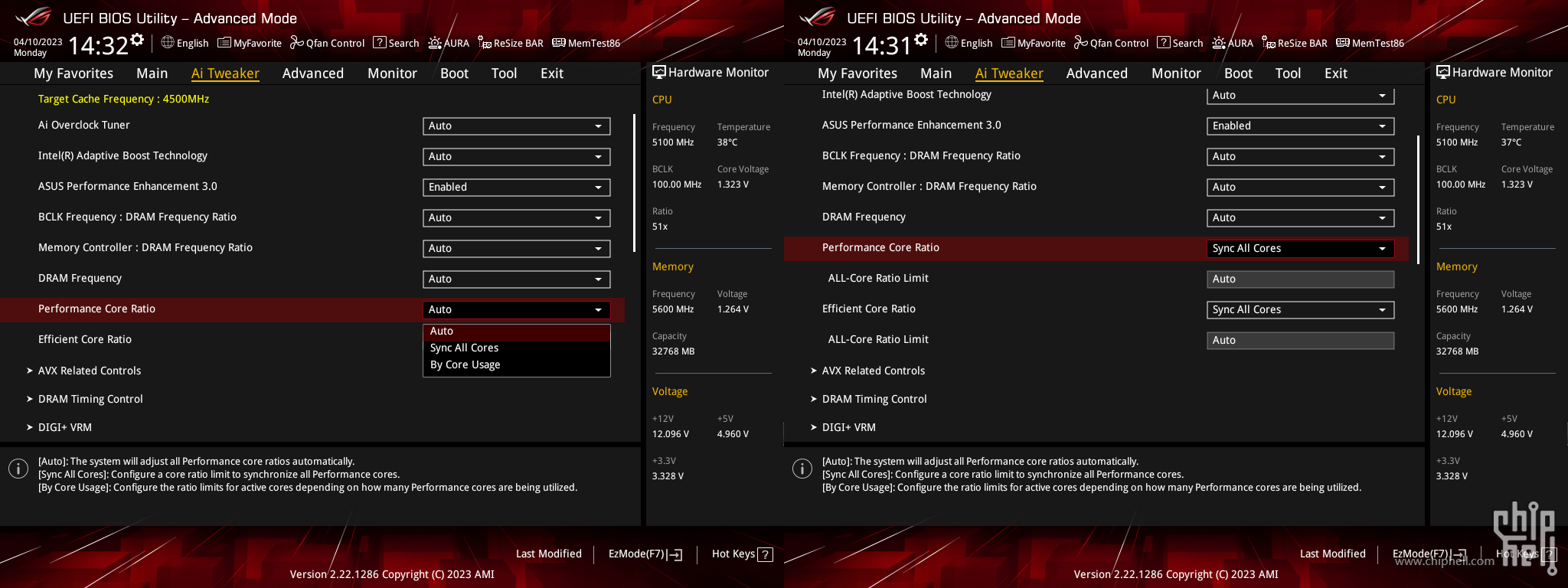Select Auto option in open dropdown list
The height and width of the screenshot is (588, 1568).
point(517,332)
